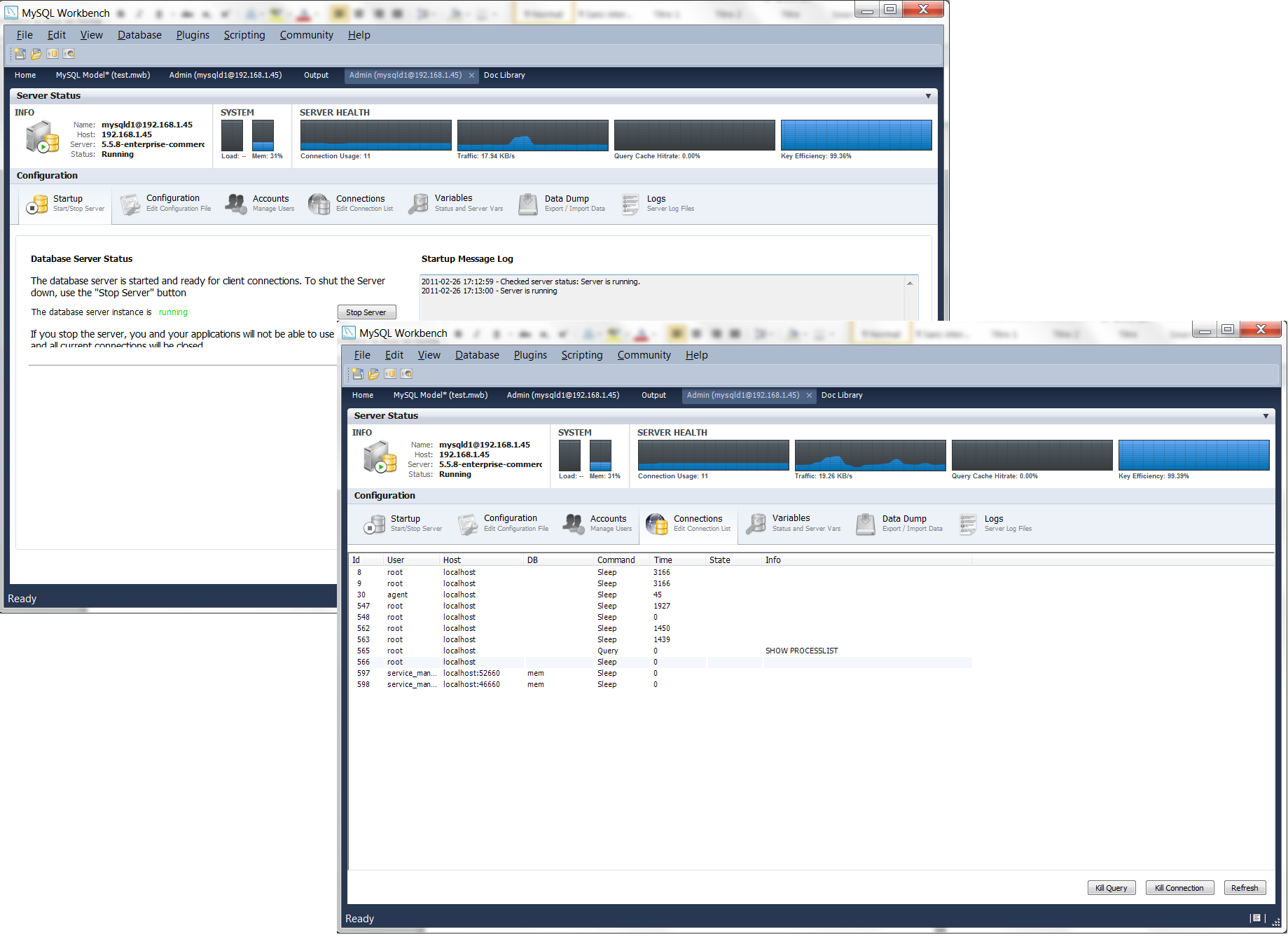This screenshot has height=937, width=1288.
Task: Close active Admin tab in front window
Action: pyautogui.click(x=809, y=396)
